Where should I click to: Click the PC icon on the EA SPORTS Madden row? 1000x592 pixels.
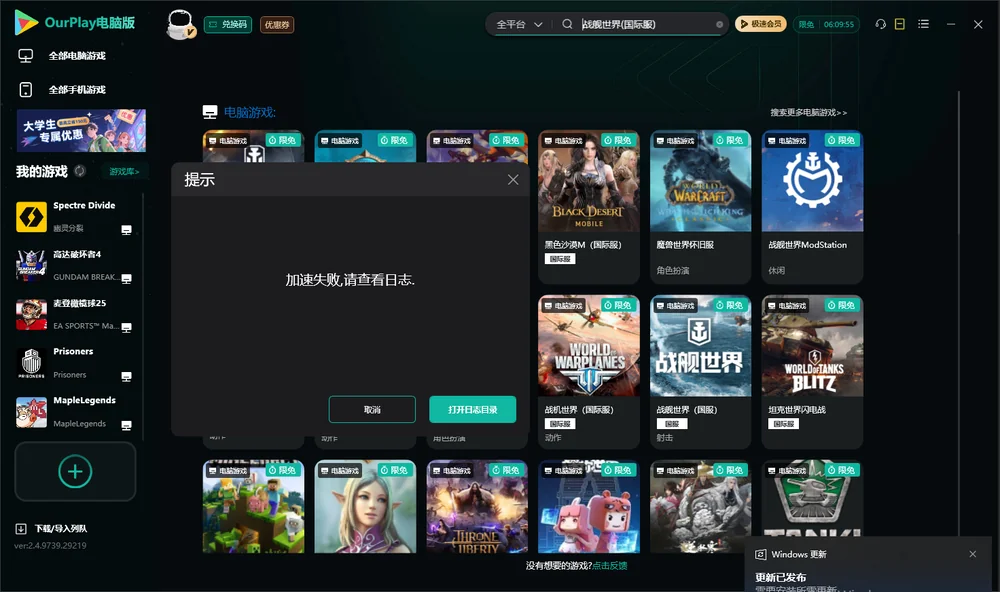tap(126, 327)
